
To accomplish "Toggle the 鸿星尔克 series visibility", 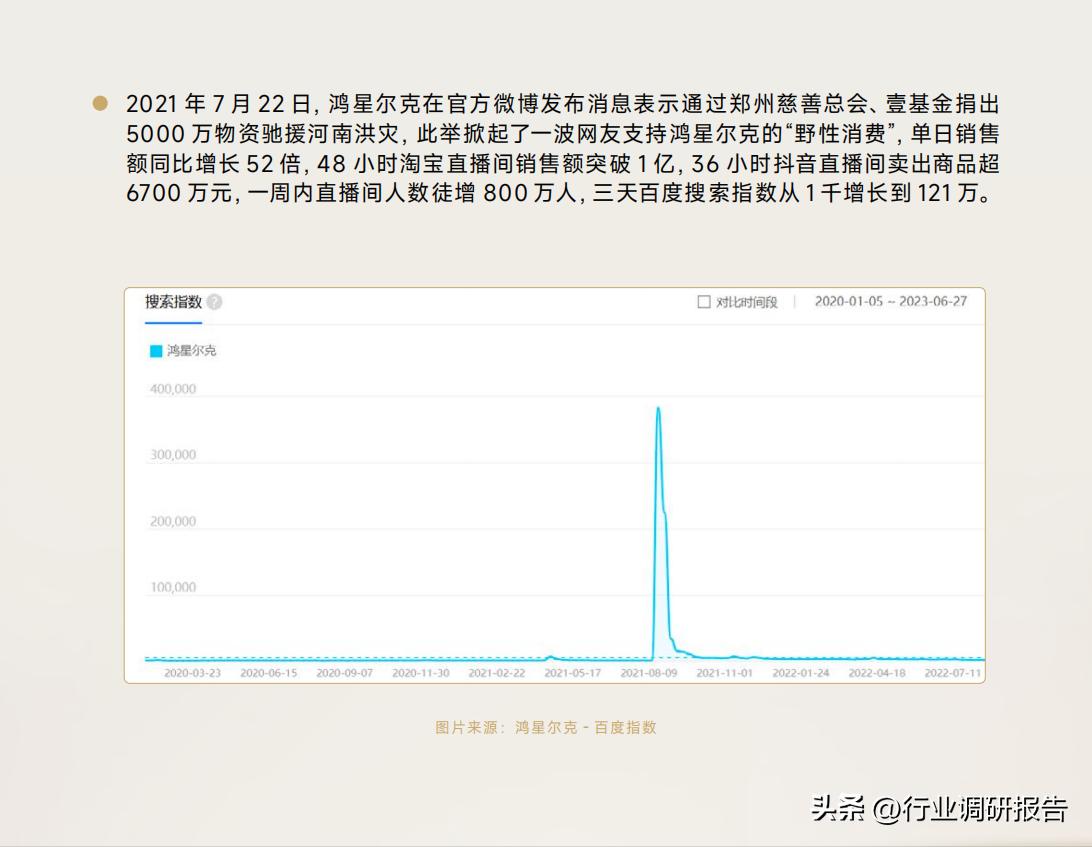I will [178, 352].
